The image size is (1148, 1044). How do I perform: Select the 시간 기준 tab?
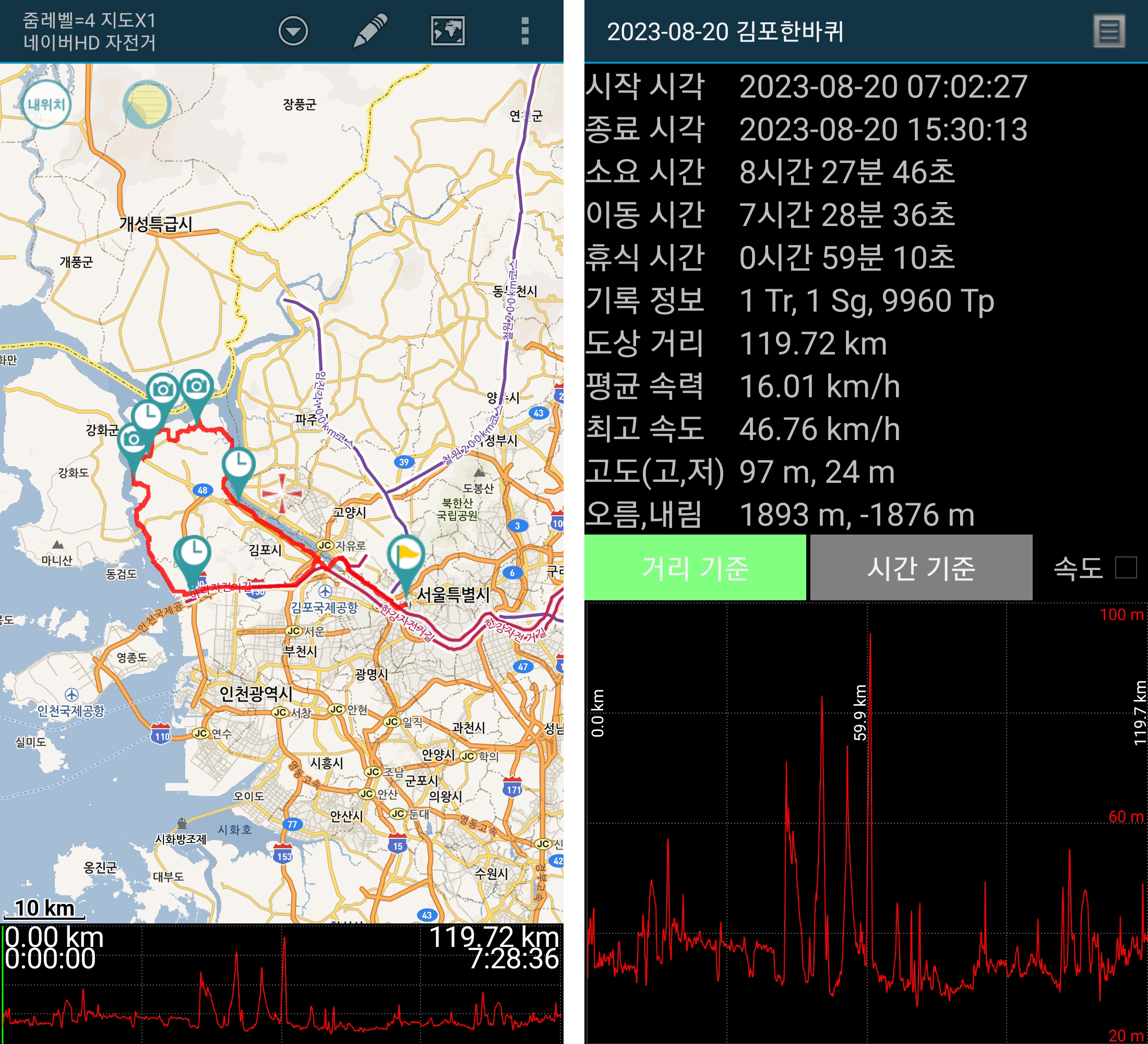pos(921,567)
